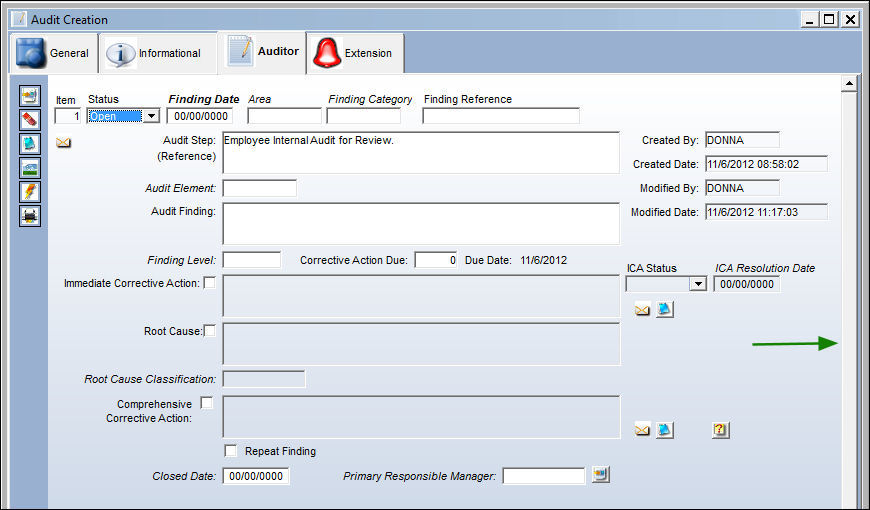The height and width of the screenshot is (510, 870).
Task: Click the Immediate Corrective Action text area
Action: pyautogui.click(x=421, y=296)
